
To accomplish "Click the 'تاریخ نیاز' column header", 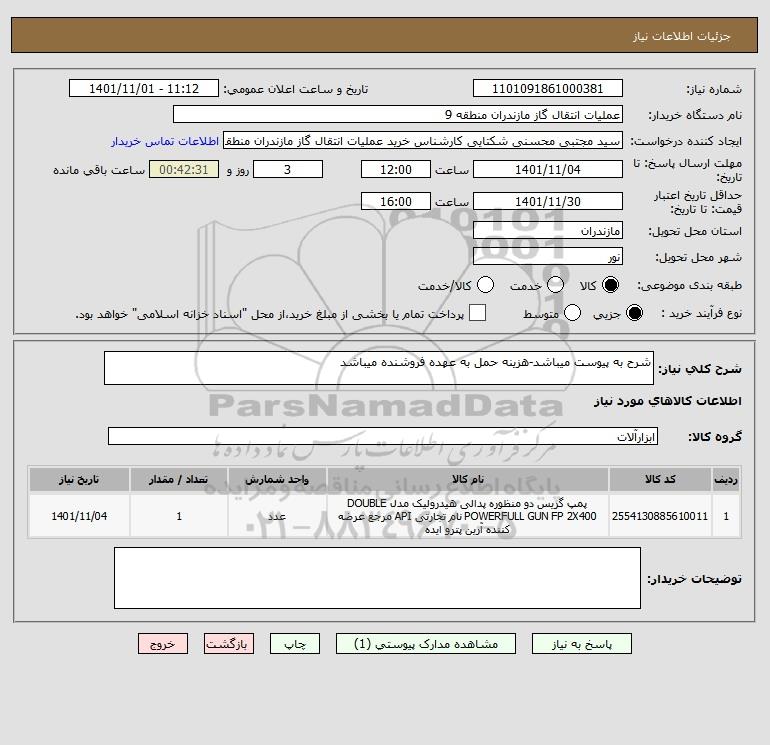I will (79, 479).
